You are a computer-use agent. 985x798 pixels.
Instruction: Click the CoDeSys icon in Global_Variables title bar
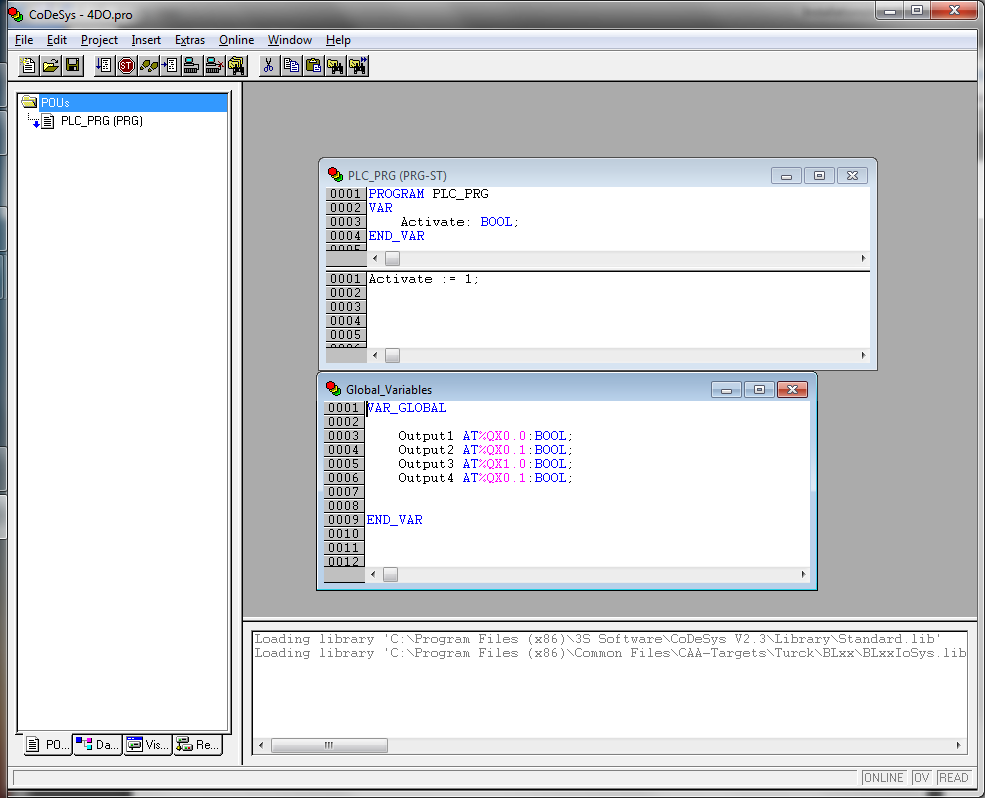[334, 389]
